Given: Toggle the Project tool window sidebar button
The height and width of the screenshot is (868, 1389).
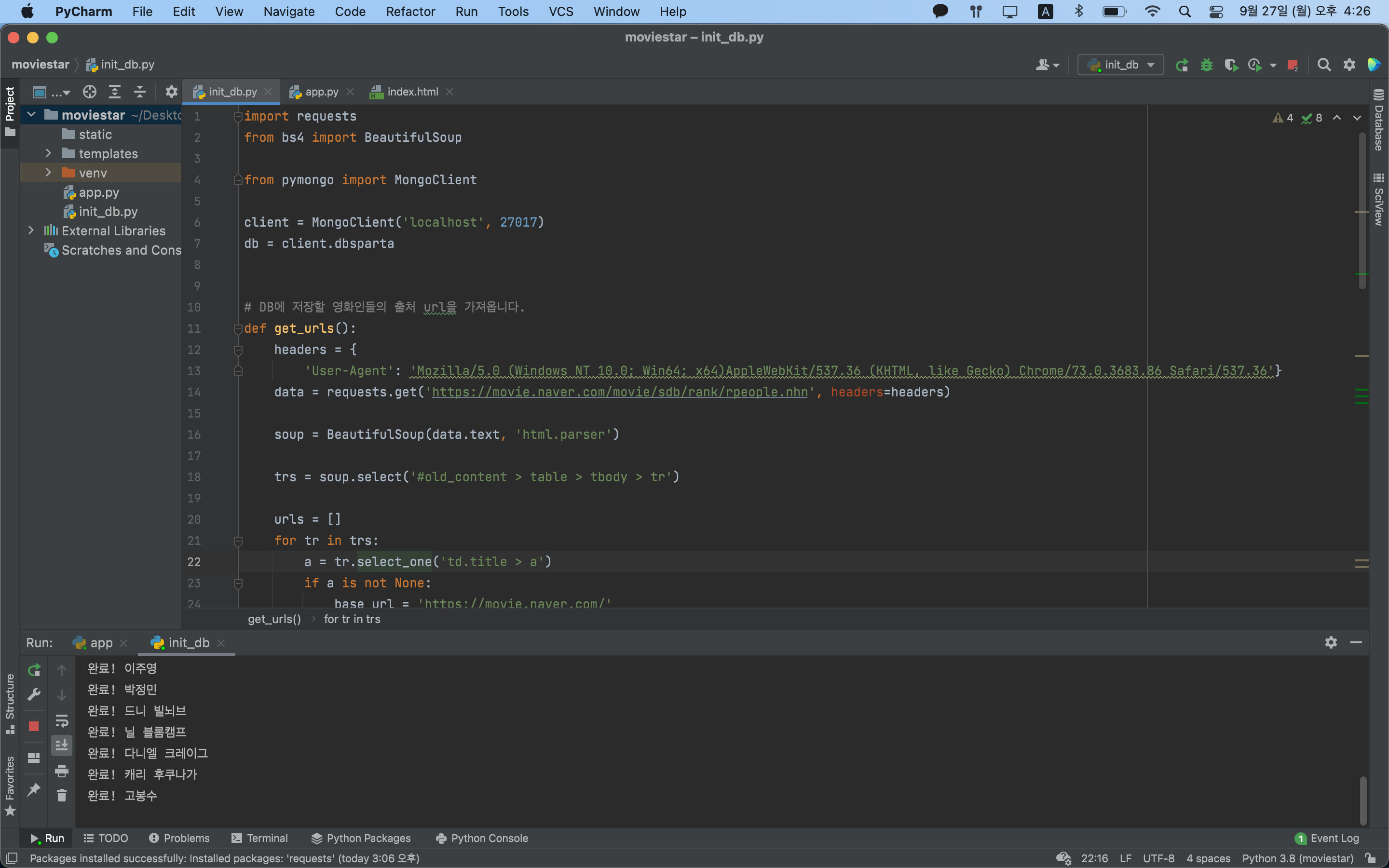Looking at the screenshot, I should [x=10, y=112].
